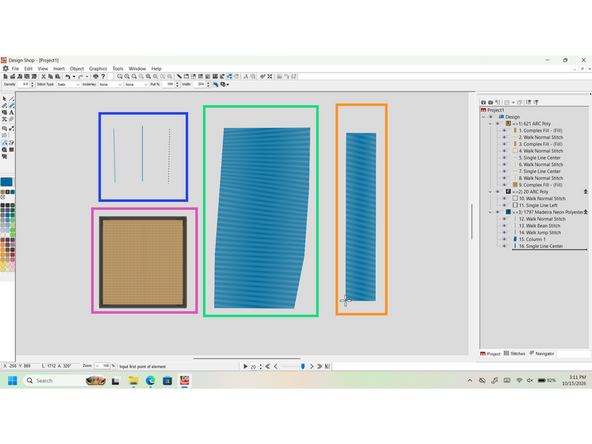Open Design Shop icon on taskbar
592x444 pixels.
coord(184,381)
